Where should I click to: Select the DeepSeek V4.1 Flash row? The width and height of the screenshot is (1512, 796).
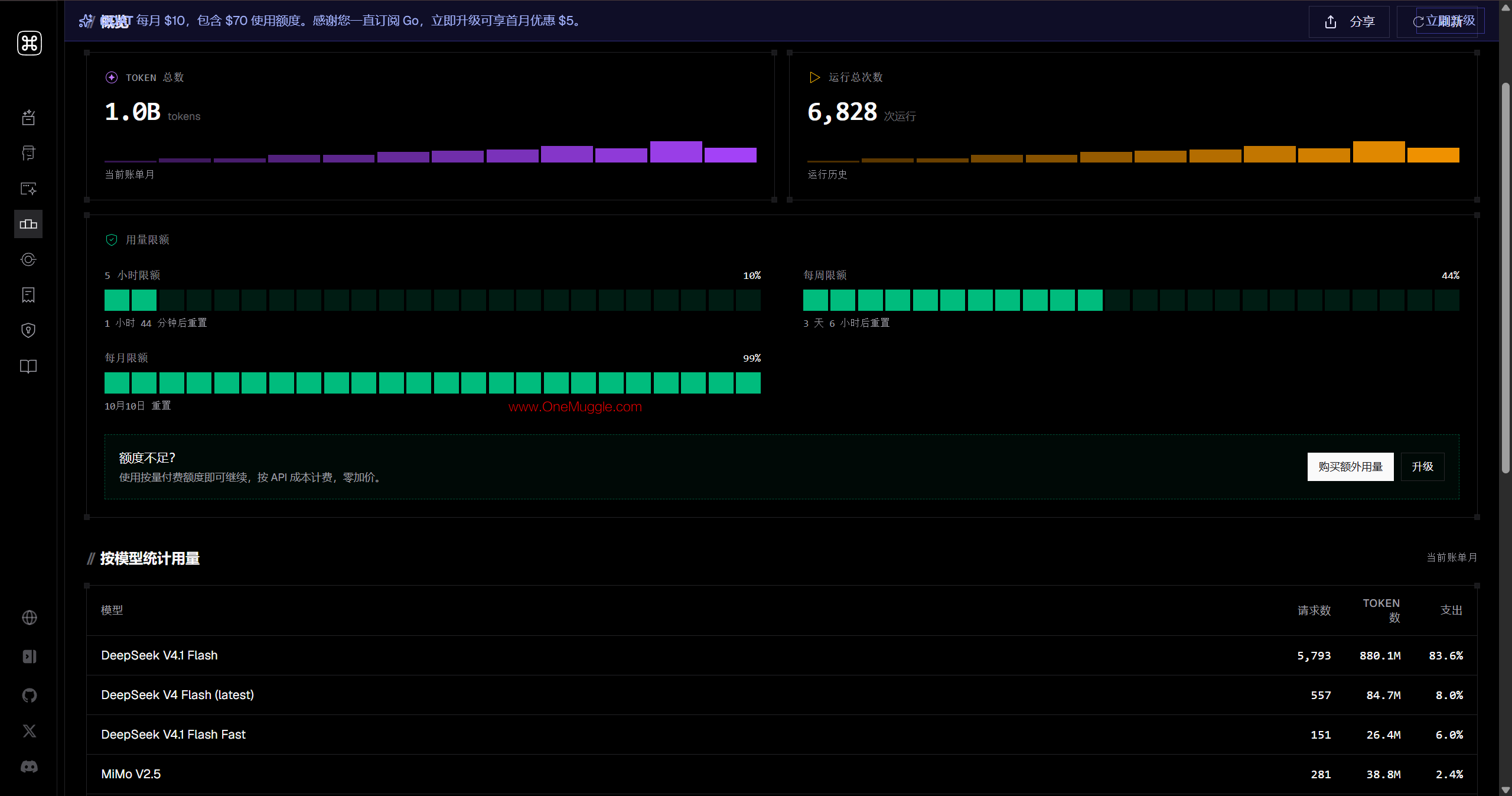(782, 655)
